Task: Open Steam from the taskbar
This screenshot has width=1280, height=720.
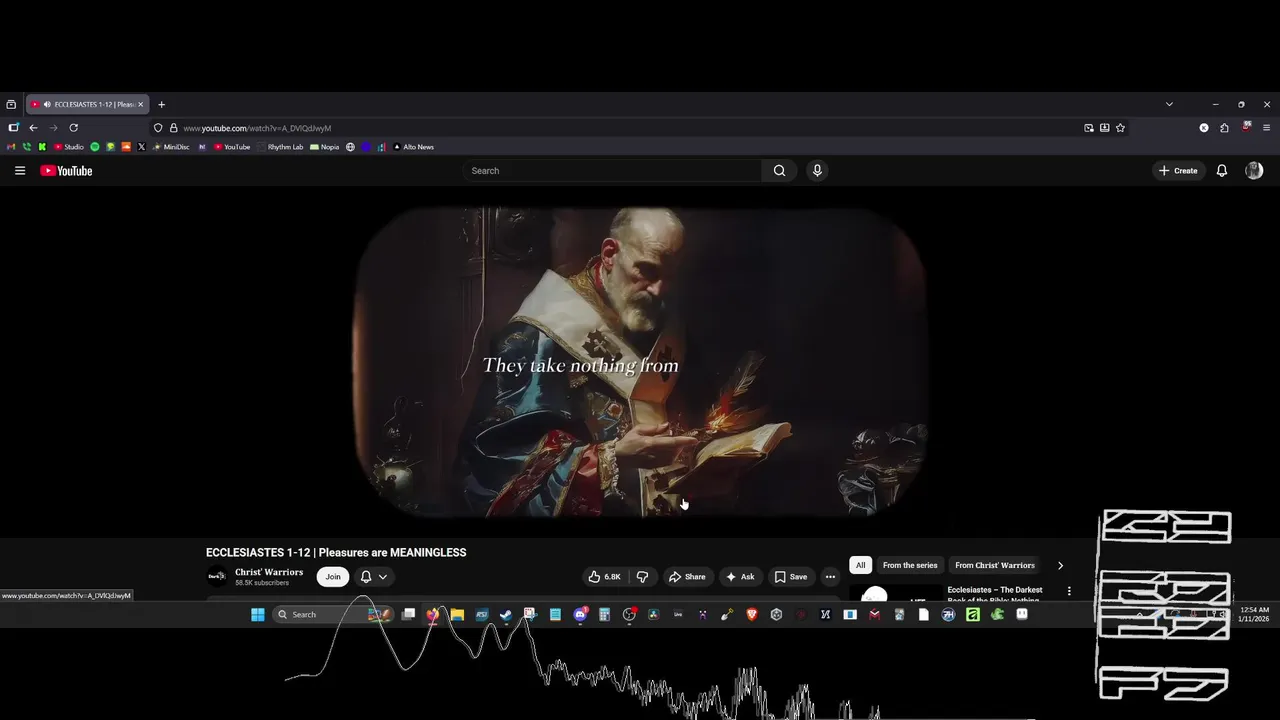Action: tap(506, 615)
